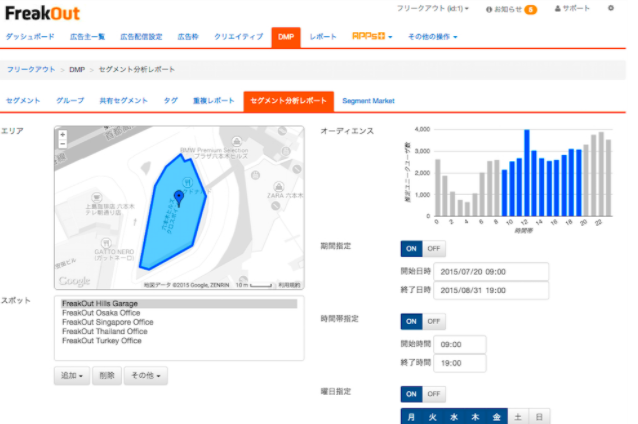
Task: Click フリークアウト breadcrumb link
Action: coord(31,70)
